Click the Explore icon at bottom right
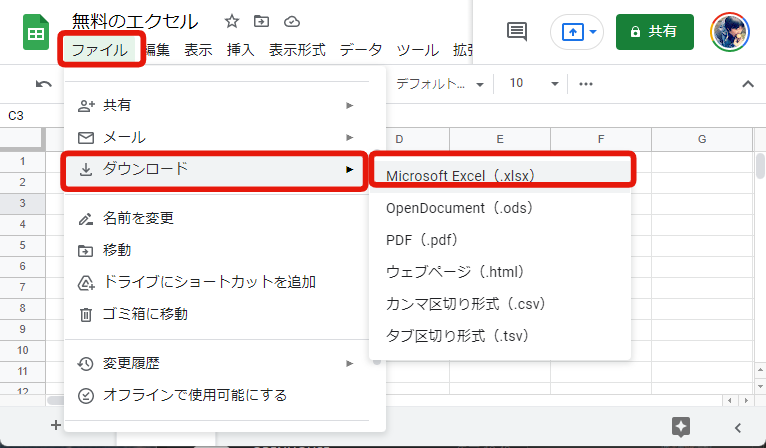 681,426
